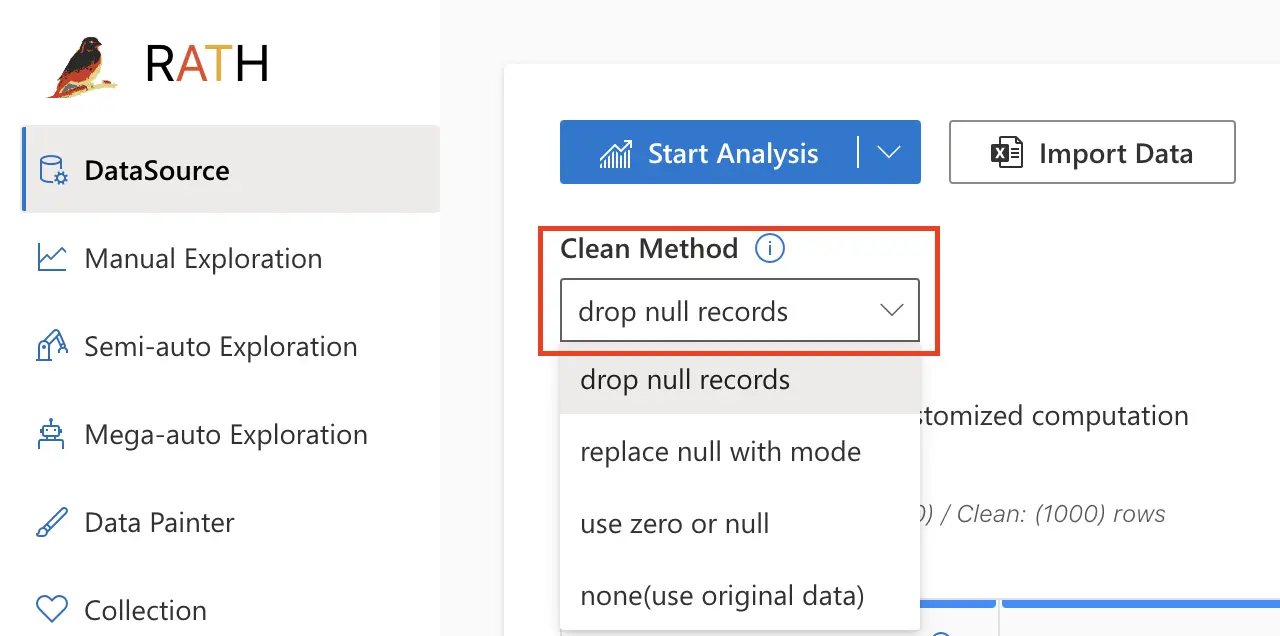Image resolution: width=1280 pixels, height=636 pixels.
Task: Open the Semi-auto Exploration page
Action: [220, 346]
